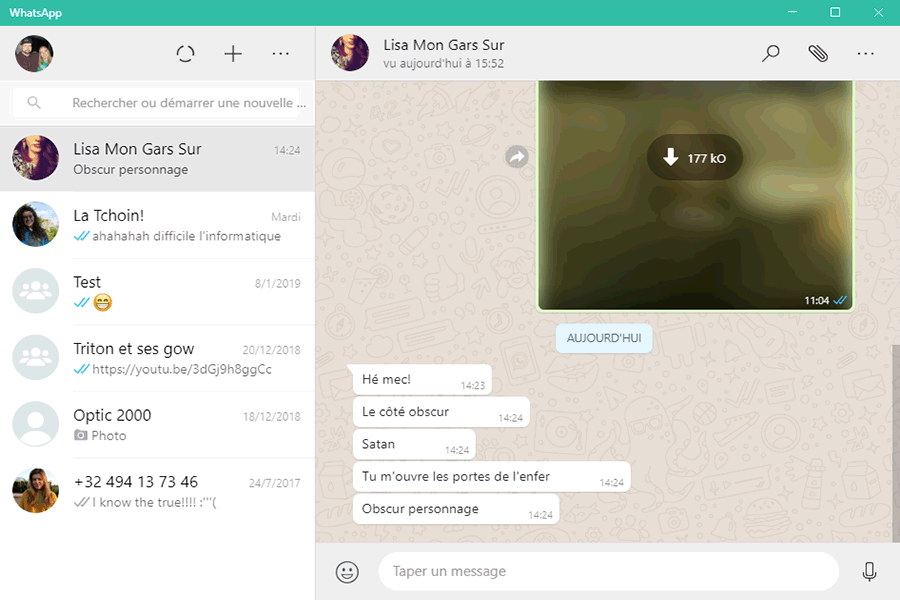Image resolution: width=900 pixels, height=600 pixels.
Task: Click Lisa Mon Gars Sur header name
Action: click(x=444, y=45)
